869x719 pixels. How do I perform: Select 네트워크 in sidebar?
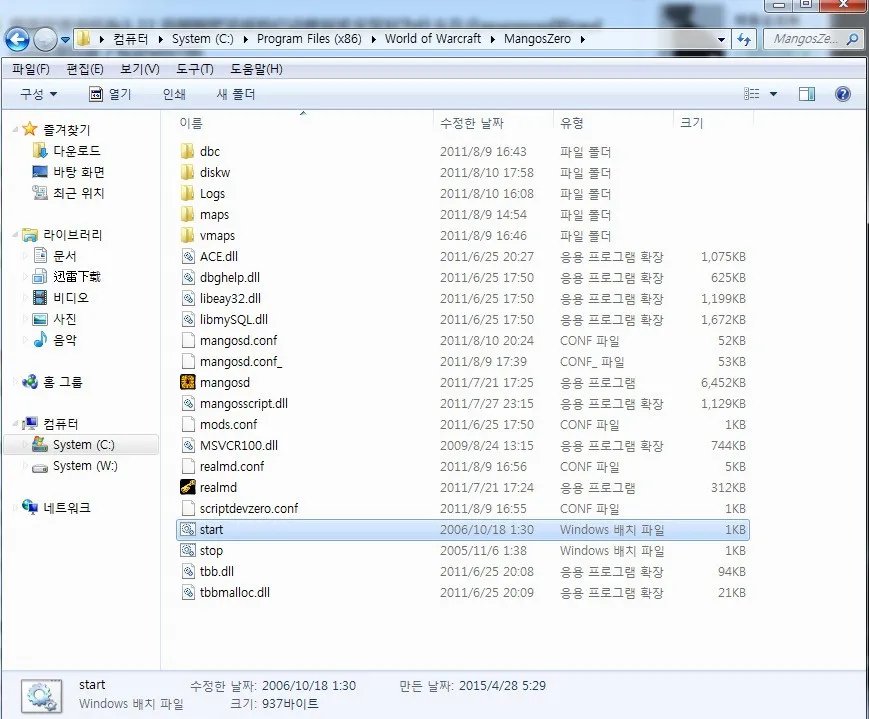66,507
